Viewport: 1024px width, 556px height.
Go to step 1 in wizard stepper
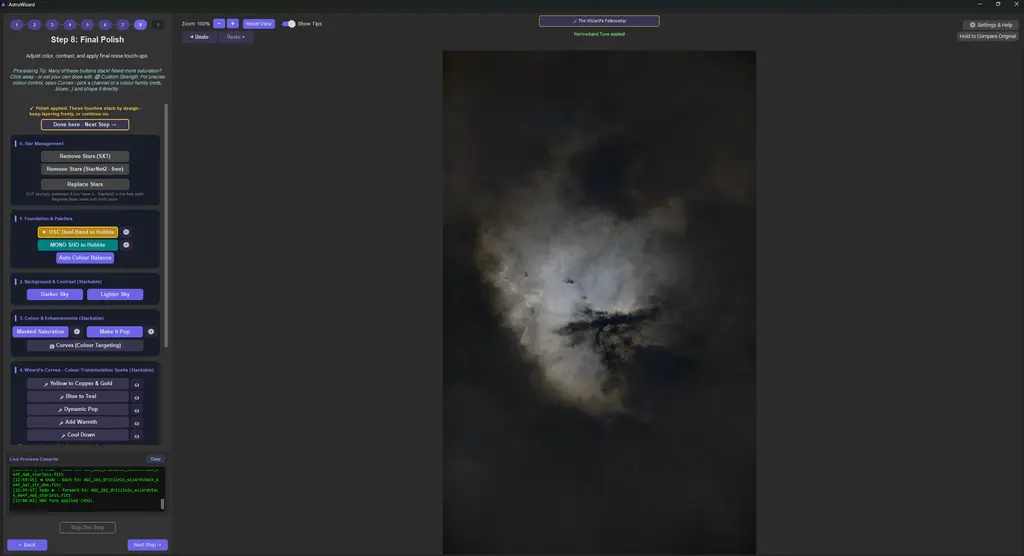pos(16,25)
